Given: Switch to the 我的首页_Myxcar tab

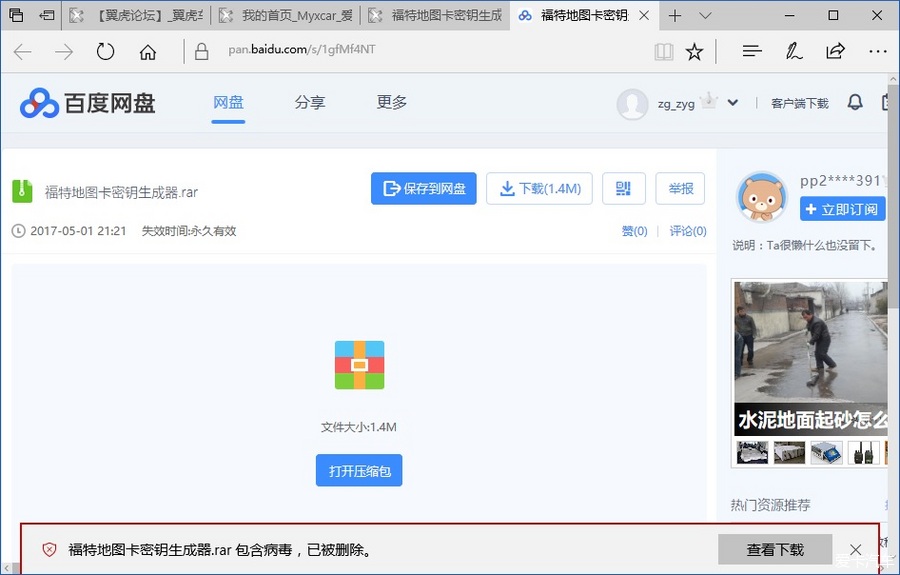Looking at the screenshot, I should [x=286, y=15].
